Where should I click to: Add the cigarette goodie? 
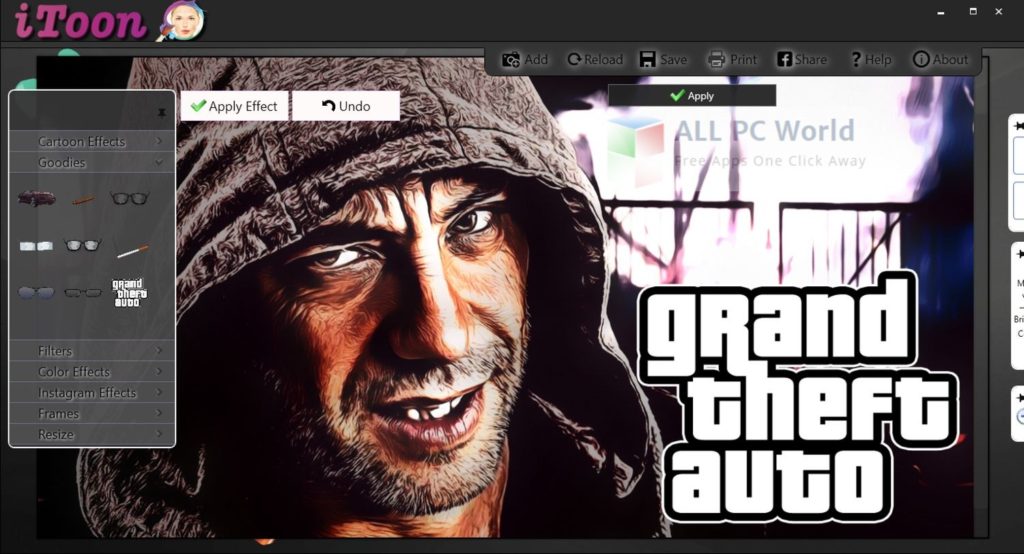point(133,250)
